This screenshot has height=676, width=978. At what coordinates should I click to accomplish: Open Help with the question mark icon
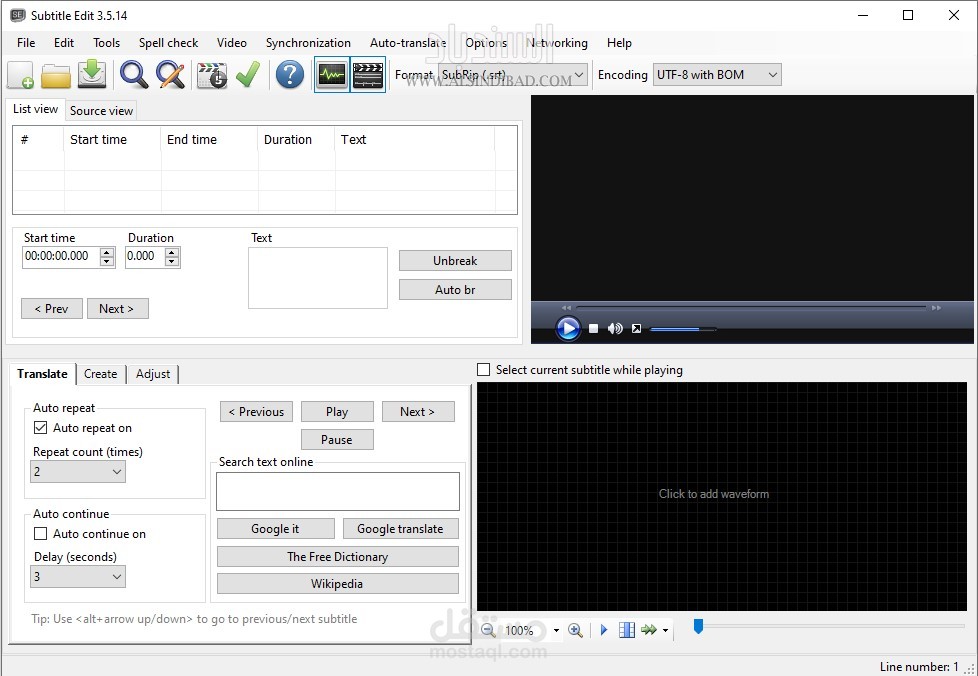pyautogui.click(x=289, y=75)
